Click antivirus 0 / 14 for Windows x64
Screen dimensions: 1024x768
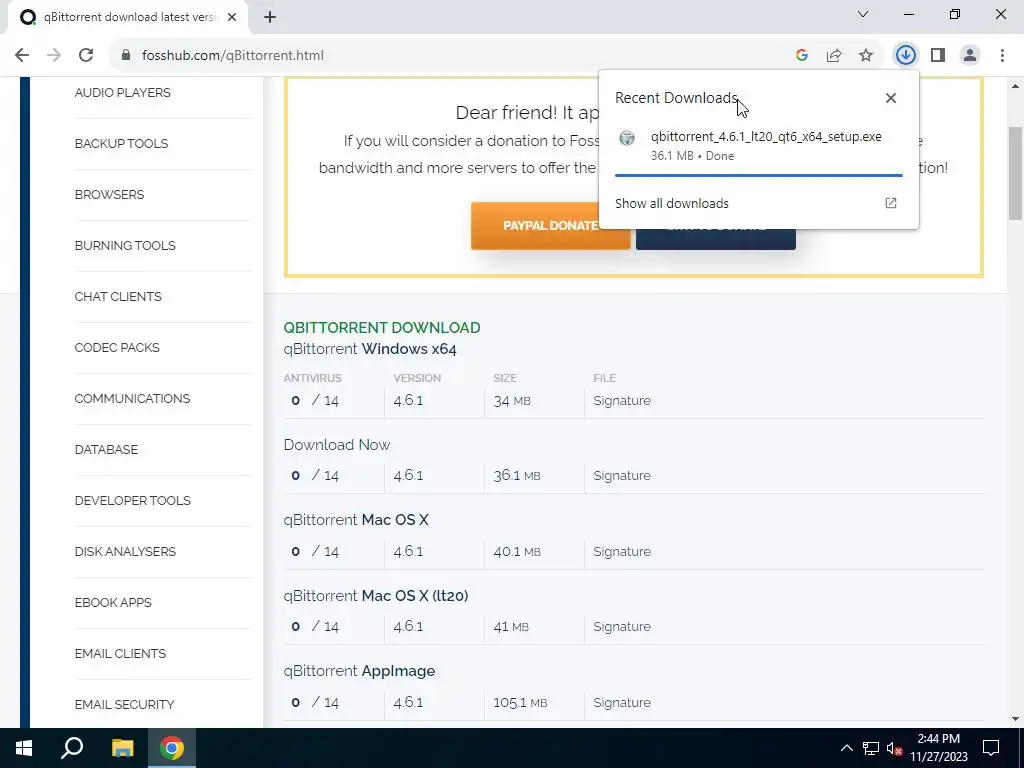315,400
